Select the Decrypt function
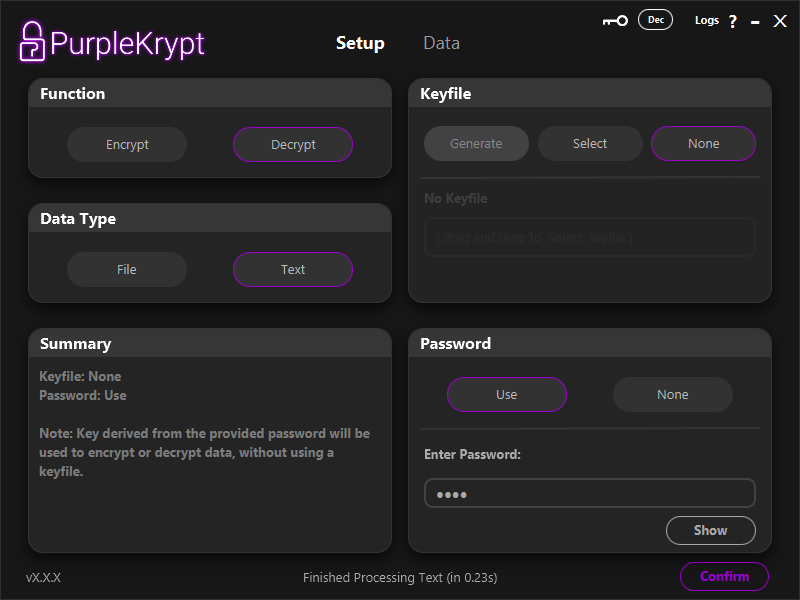The height and width of the screenshot is (600, 800). tap(293, 144)
